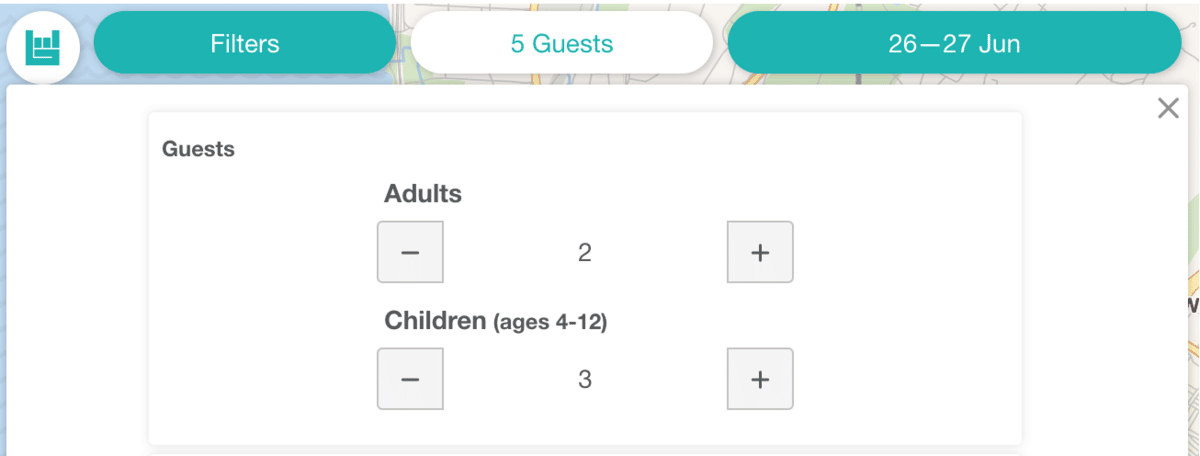Screen dimensions: 1200x456
Task: Click the ages 4-12 note
Action: [x=551, y=323]
